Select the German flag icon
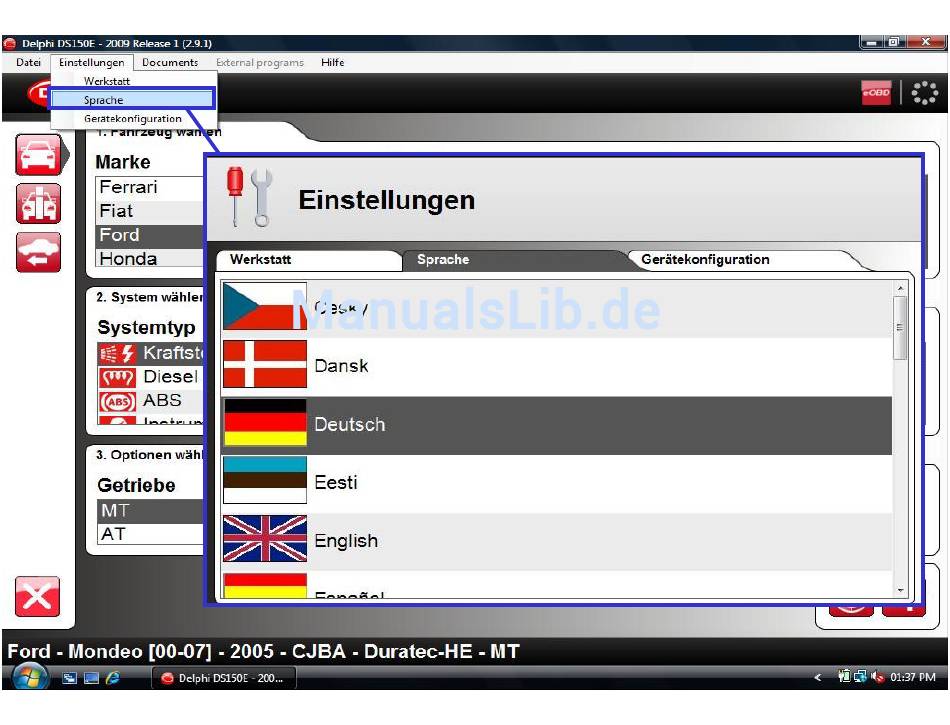 265,422
